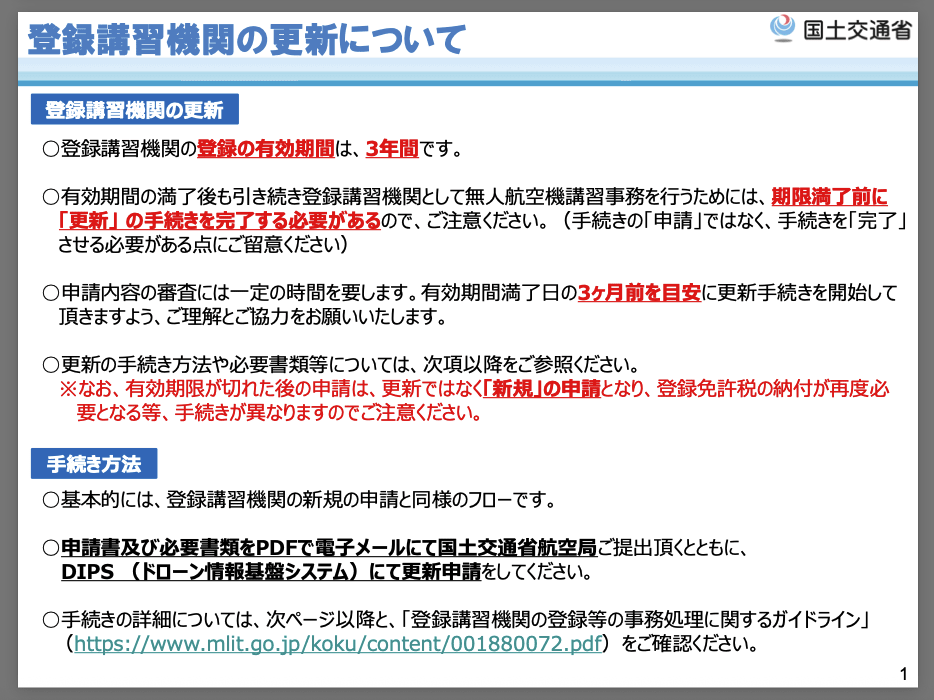Click the page number 1
Image resolution: width=934 pixels, height=700 pixels.
tap(904, 672)
